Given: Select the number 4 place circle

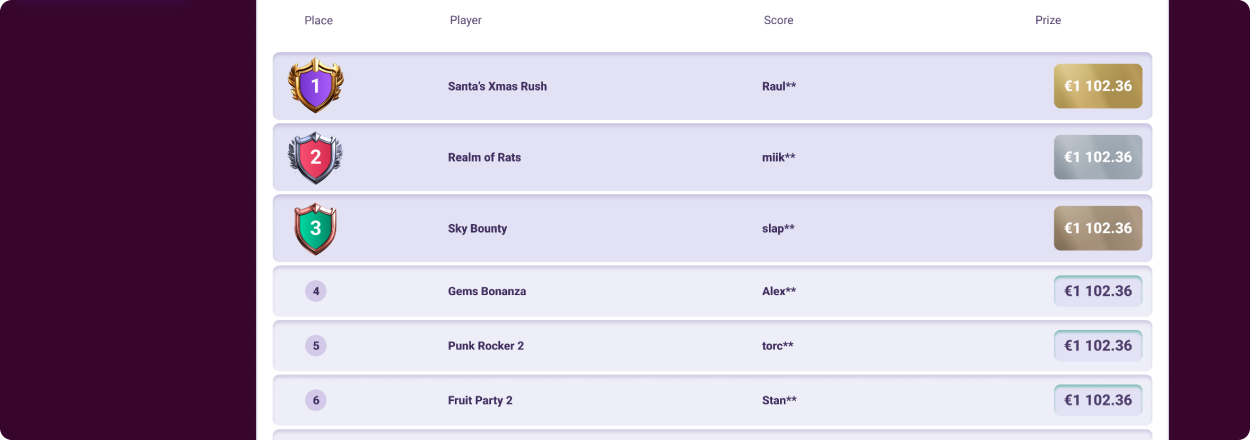Looking at the screenshot, I should click(316, 291).
